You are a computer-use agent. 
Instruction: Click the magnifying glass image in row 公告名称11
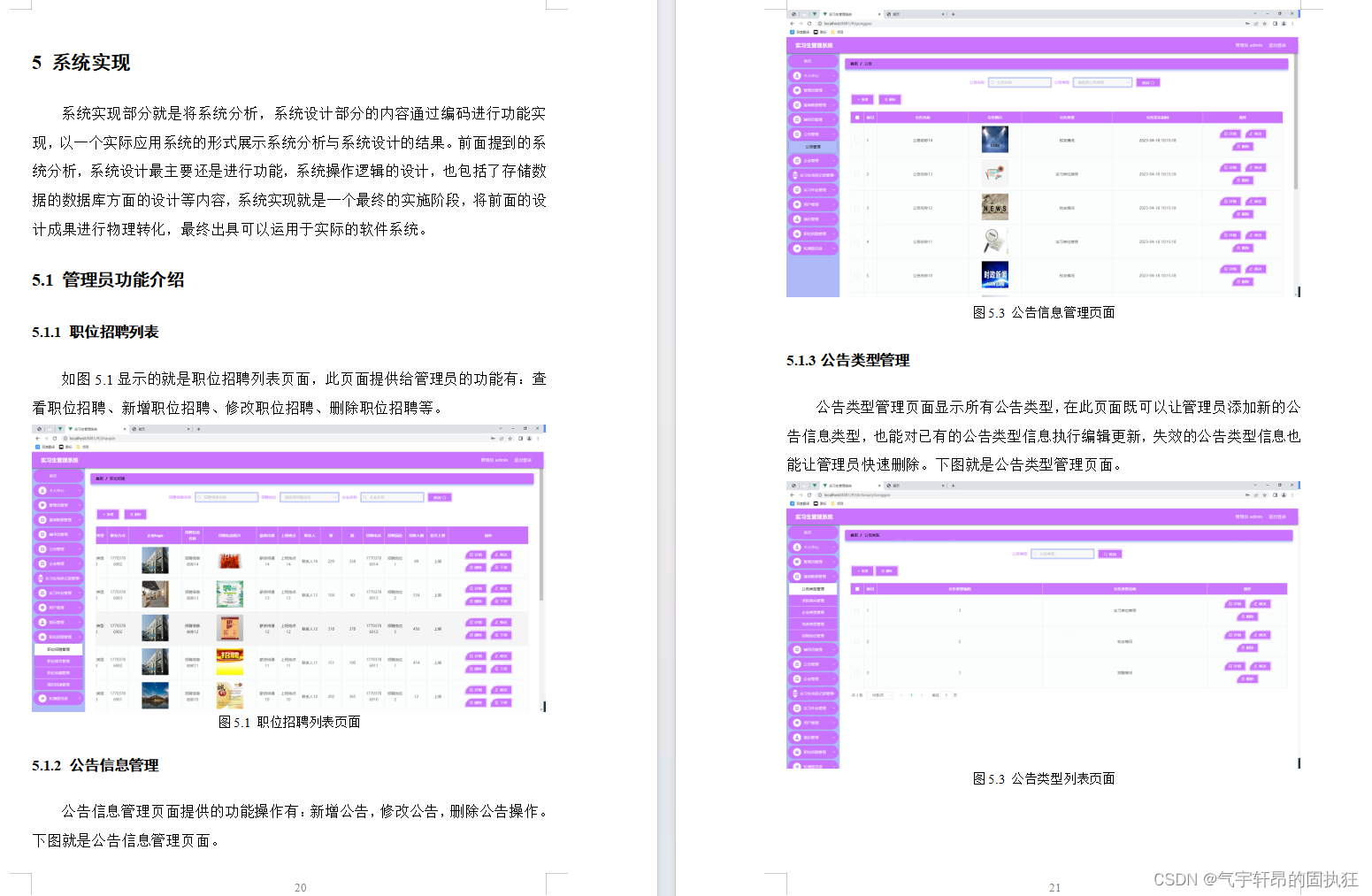tap(994, 241)
